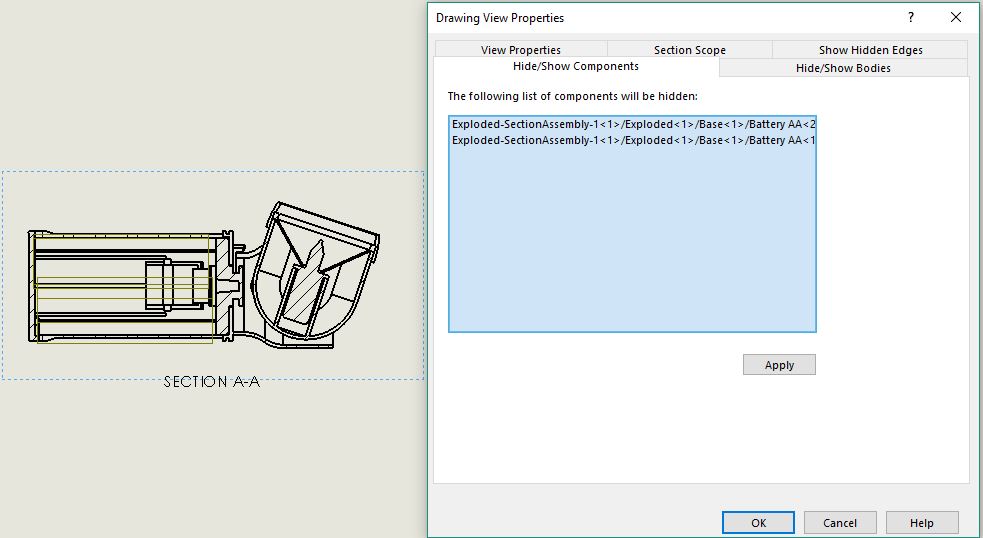983x538 pixels.
Task: Confirm the dialog with OK
Action: [757, 522]
